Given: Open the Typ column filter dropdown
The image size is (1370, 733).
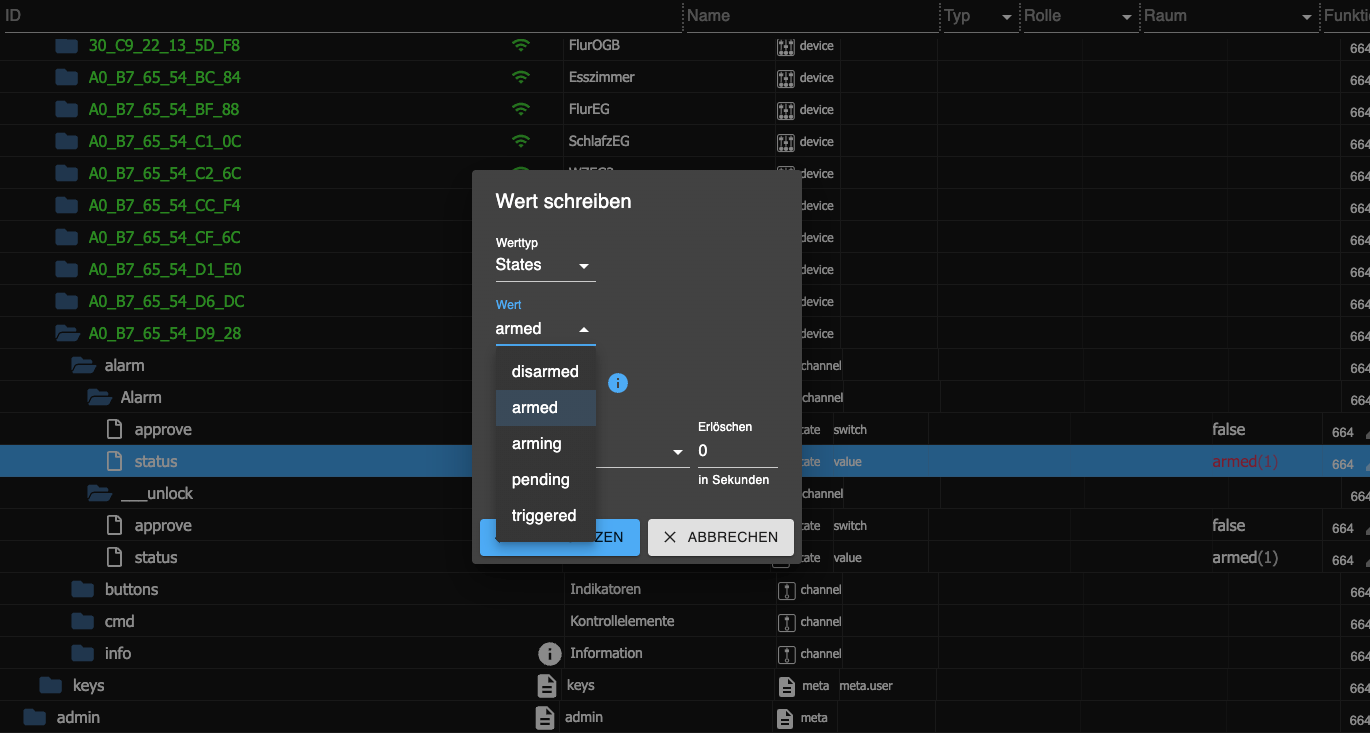Looking at the screenshot, I should click(x=1007, y=17).
